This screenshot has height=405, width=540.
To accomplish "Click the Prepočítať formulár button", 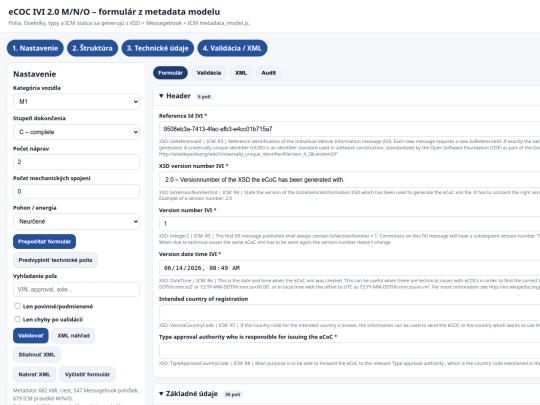I will coord(44,241).
